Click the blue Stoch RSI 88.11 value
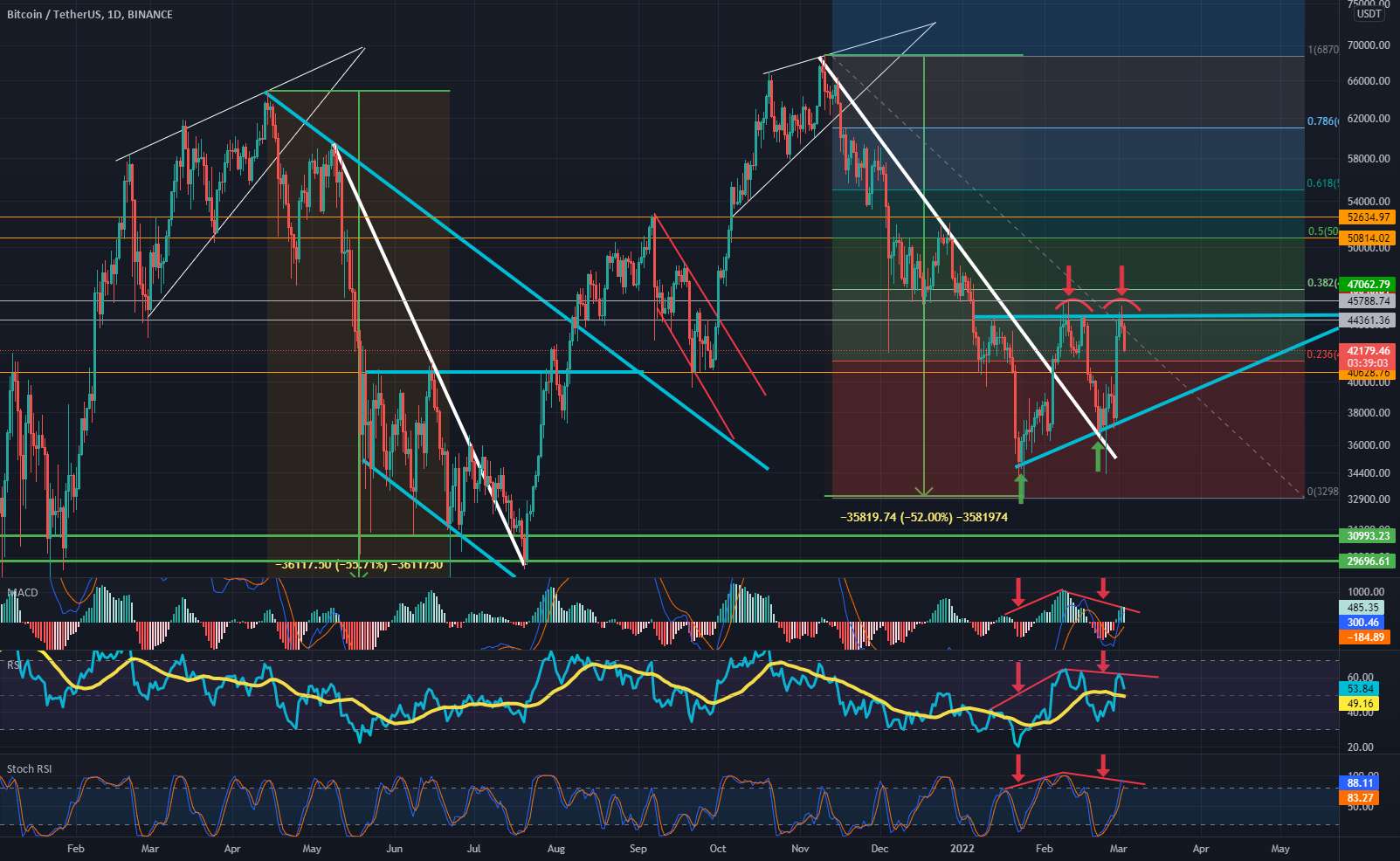 pos(1360,783)
